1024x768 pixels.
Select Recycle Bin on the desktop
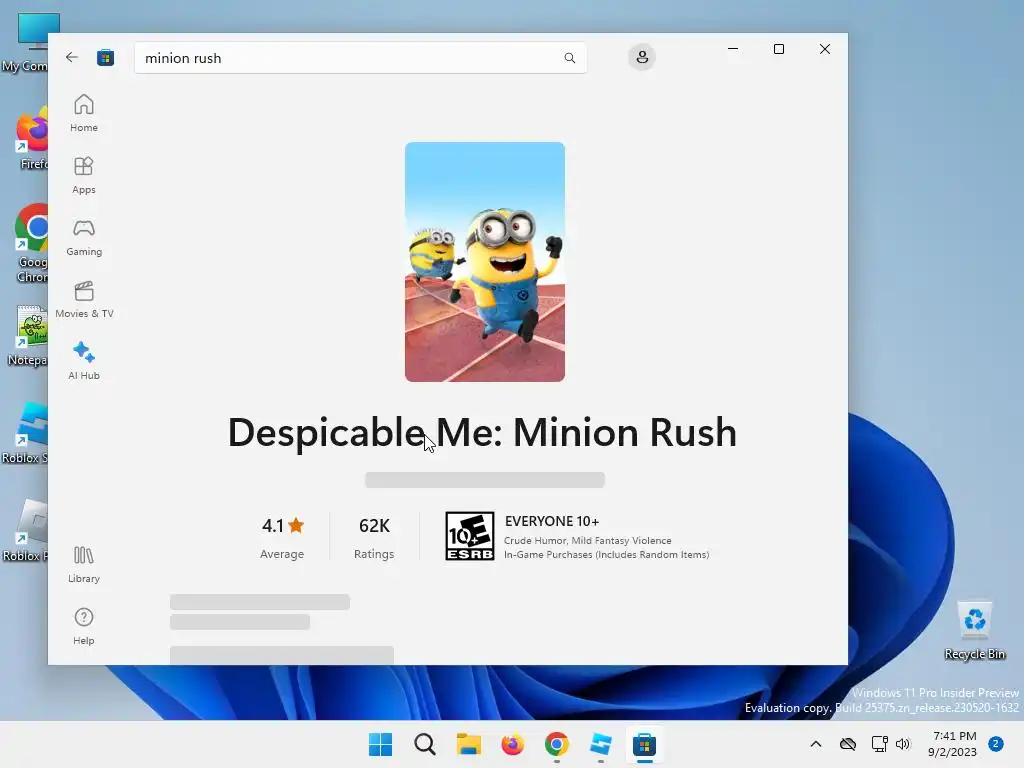click(x=974, y=630)
